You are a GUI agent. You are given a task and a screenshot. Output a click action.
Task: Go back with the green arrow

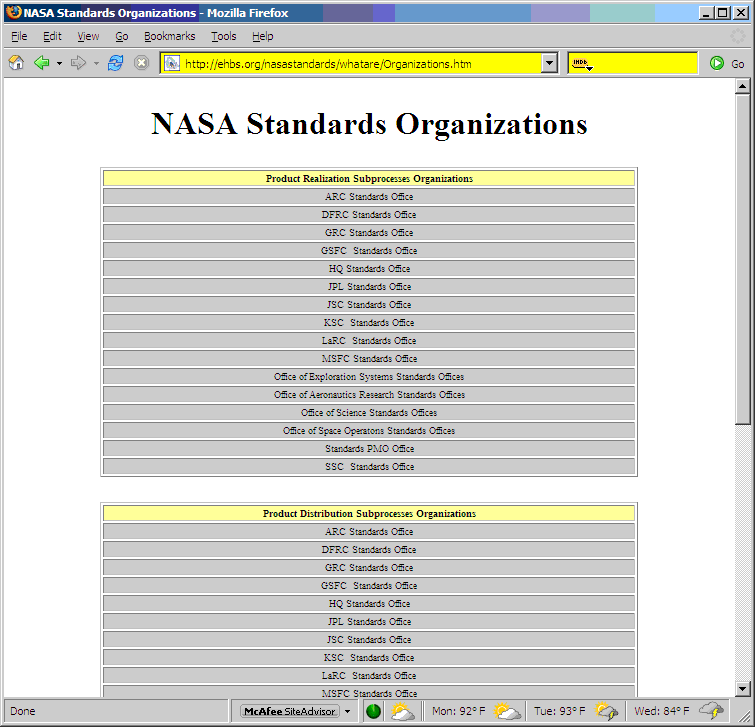click(x=42, y=63)
